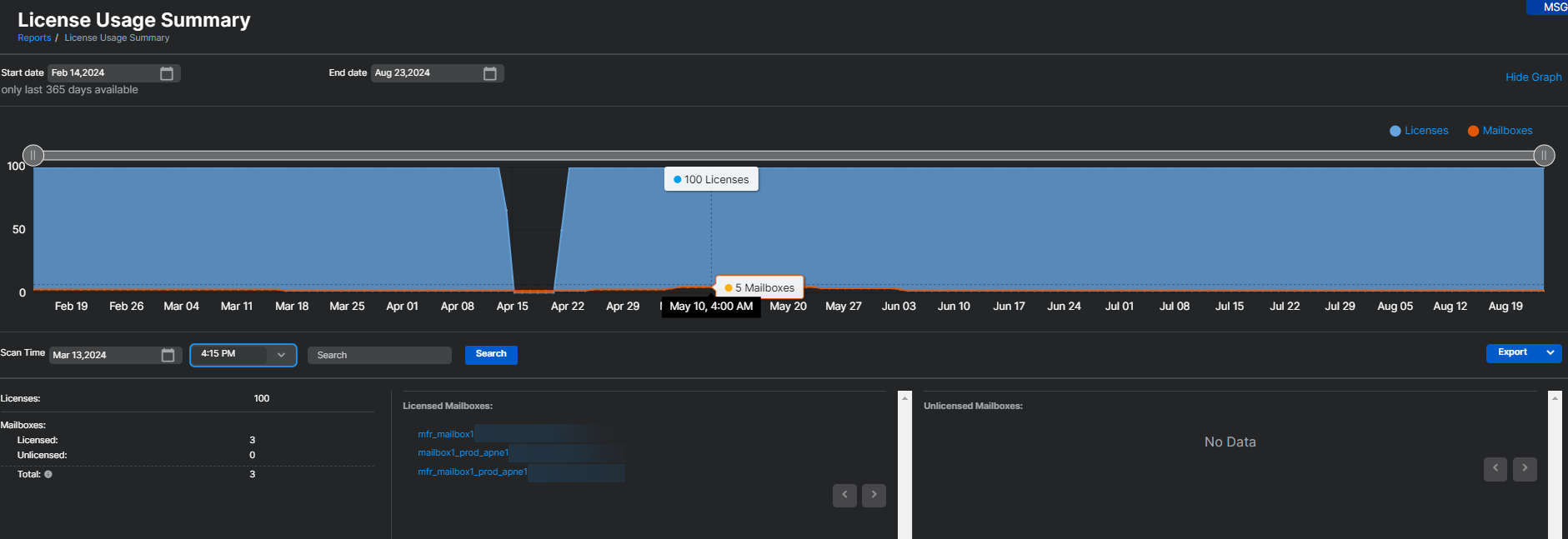Open the 4:15 PM scan time dropdown
This screenshot has width=1568, height=539.
243,355
